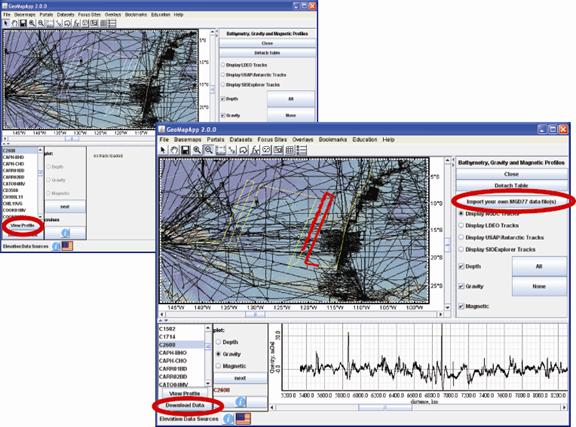Image resolution: width=576 pixels, height=427 pixels.
Task: Click the flag icon in front window status bar
Action: (x=243, y=419)
